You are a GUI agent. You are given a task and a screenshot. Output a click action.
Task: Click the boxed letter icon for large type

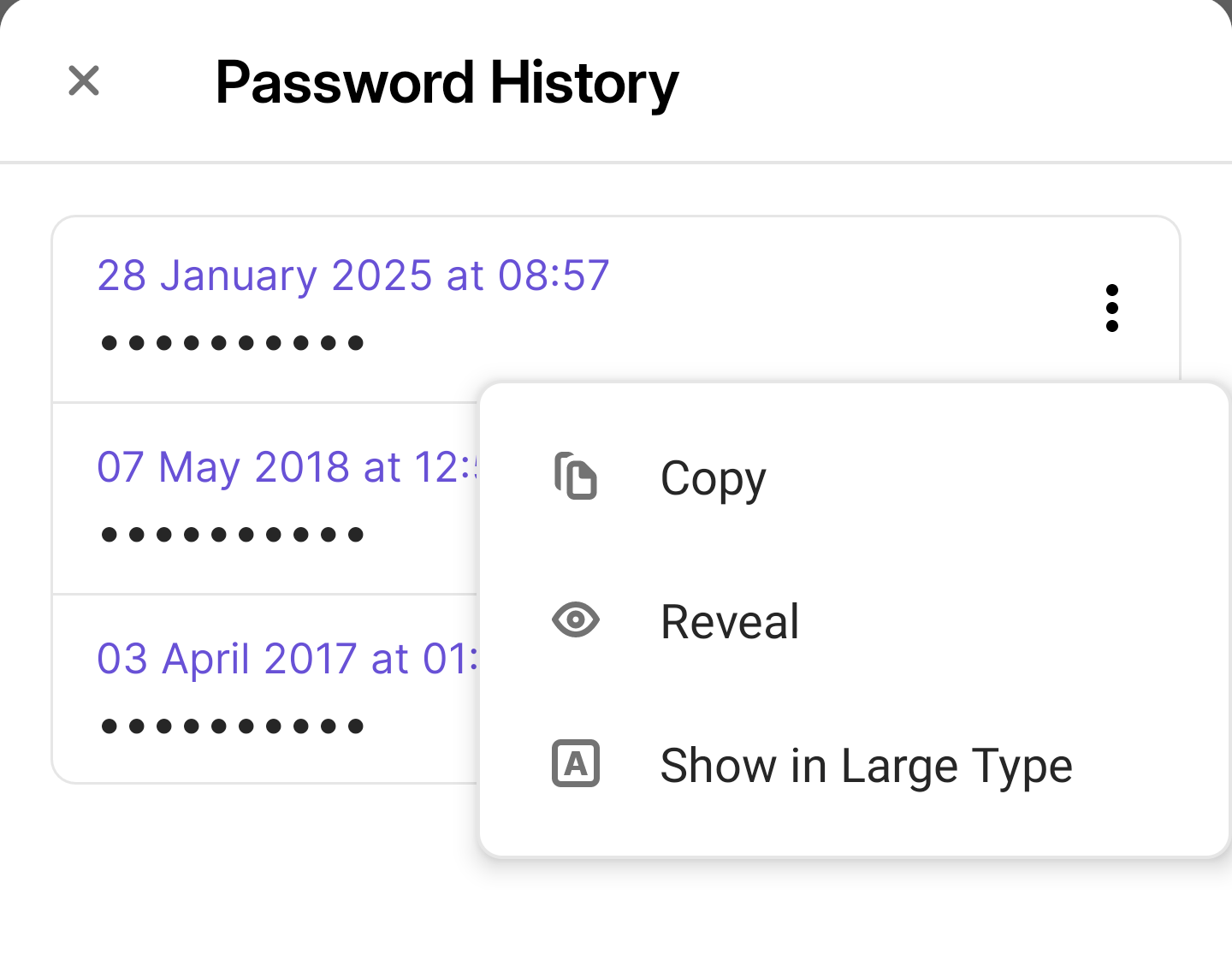(575, 764)
